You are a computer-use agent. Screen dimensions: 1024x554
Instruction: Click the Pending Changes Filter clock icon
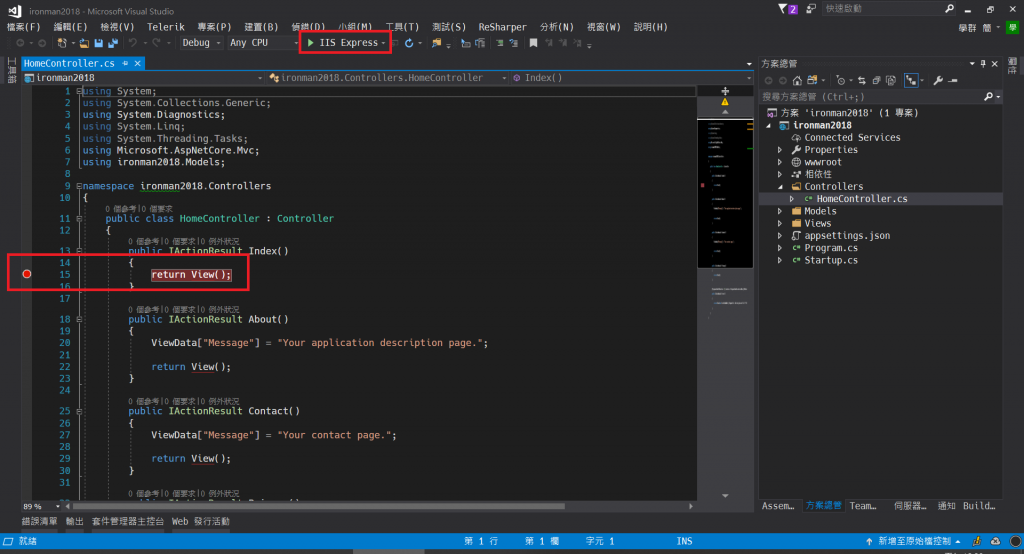point(840,80)
